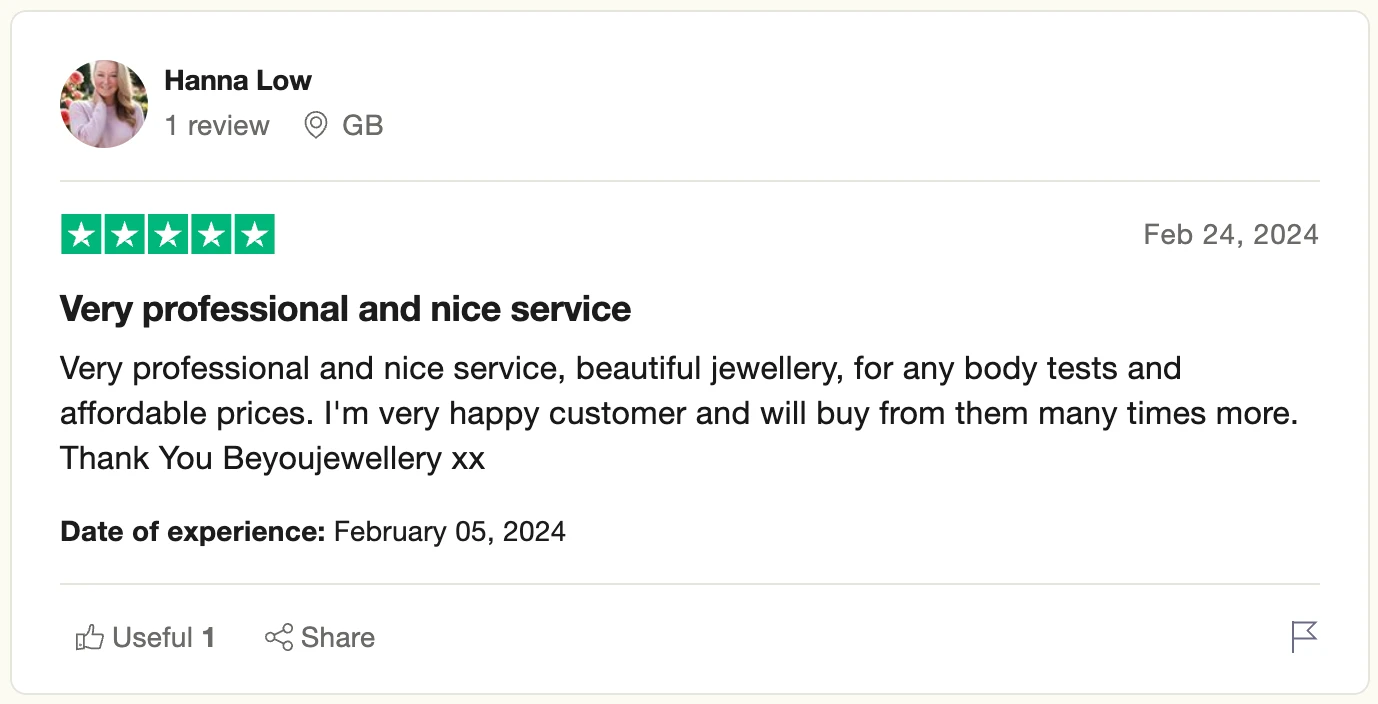Click the review body text paragraph
This screenshot has height=704, width=1378.
(678, 413)
